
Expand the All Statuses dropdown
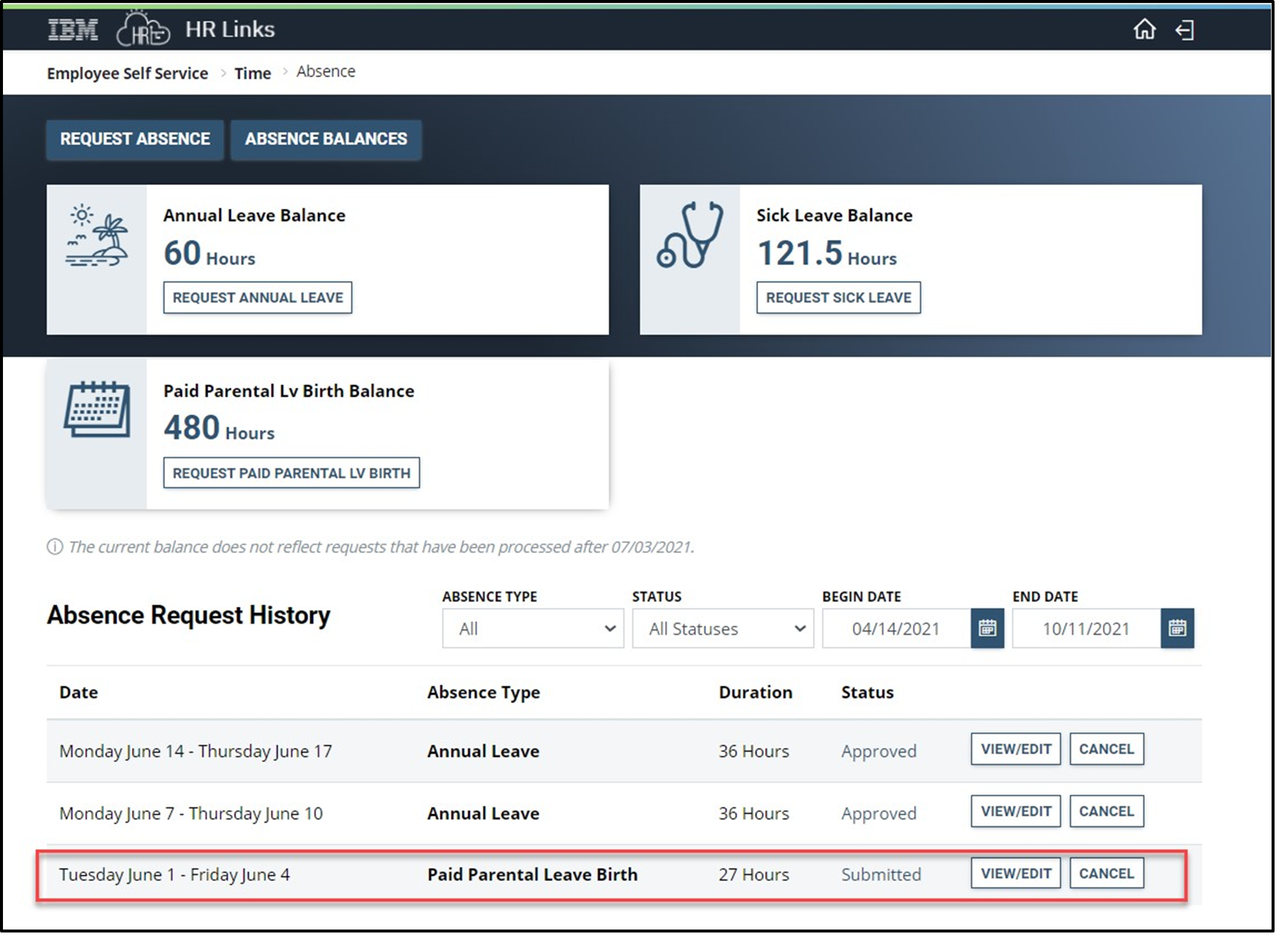pyautogui.click(x=722, y=628)
